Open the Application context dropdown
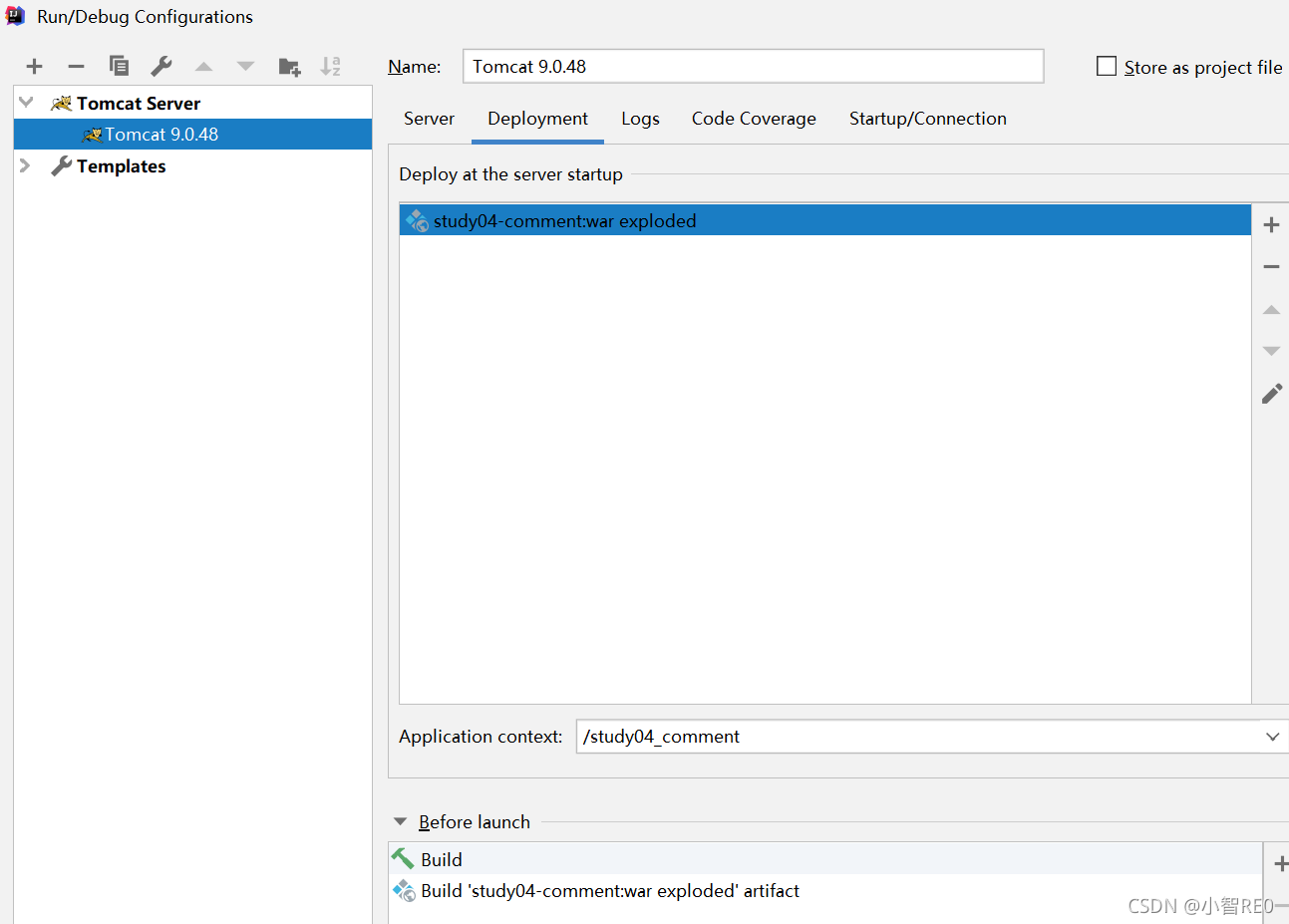 click(1272, 737)
